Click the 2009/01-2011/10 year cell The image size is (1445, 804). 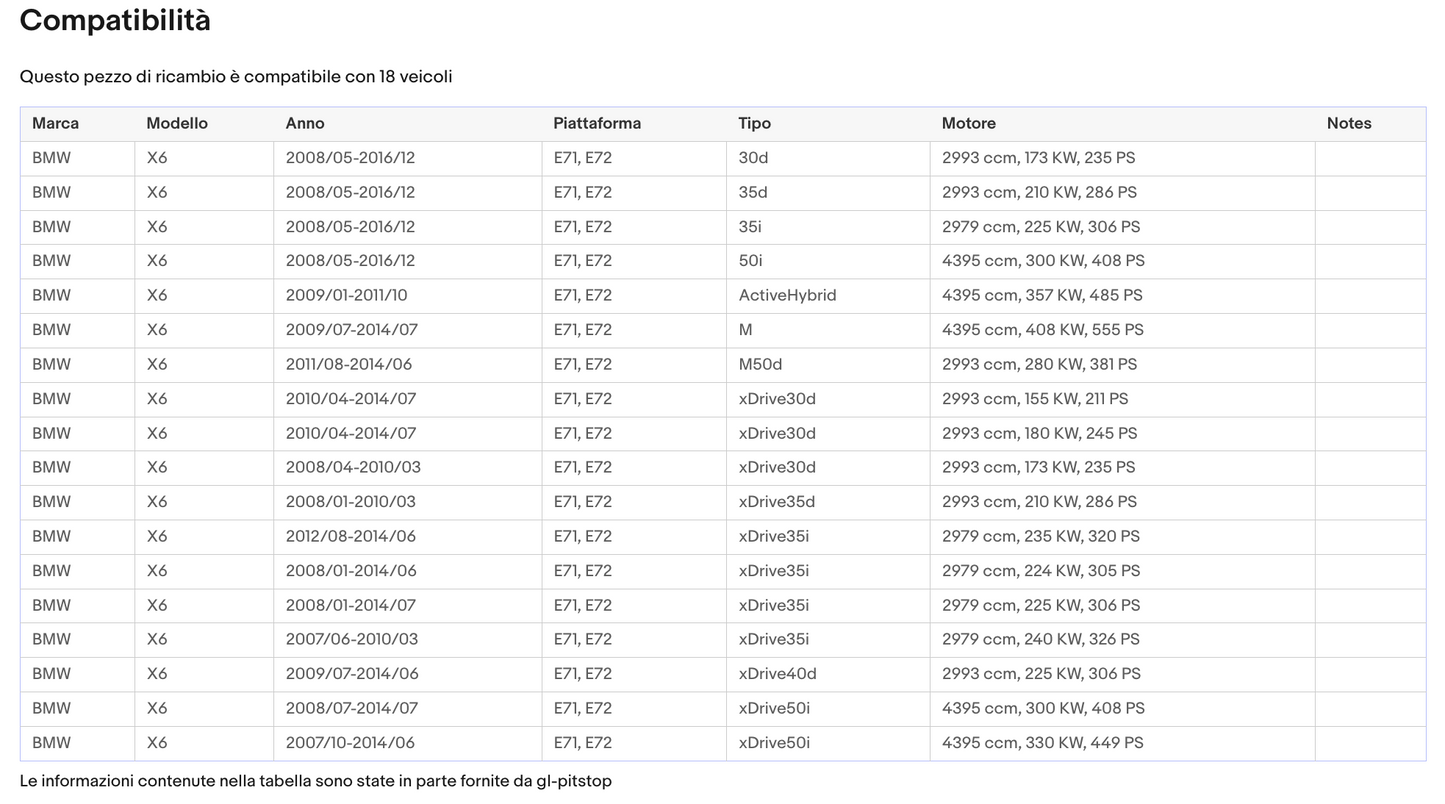coord(347,296)
